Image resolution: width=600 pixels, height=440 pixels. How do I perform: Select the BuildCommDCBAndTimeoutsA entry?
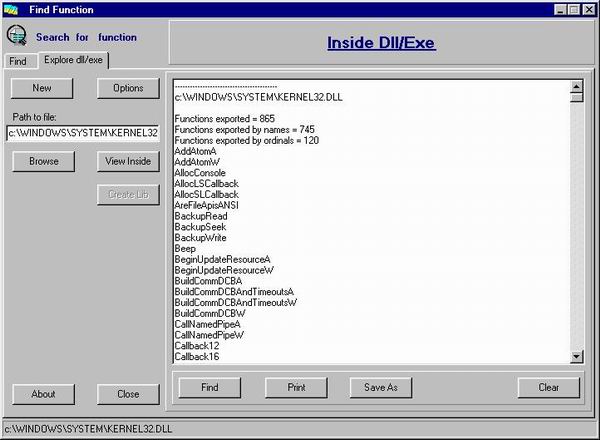click(234, 292)
